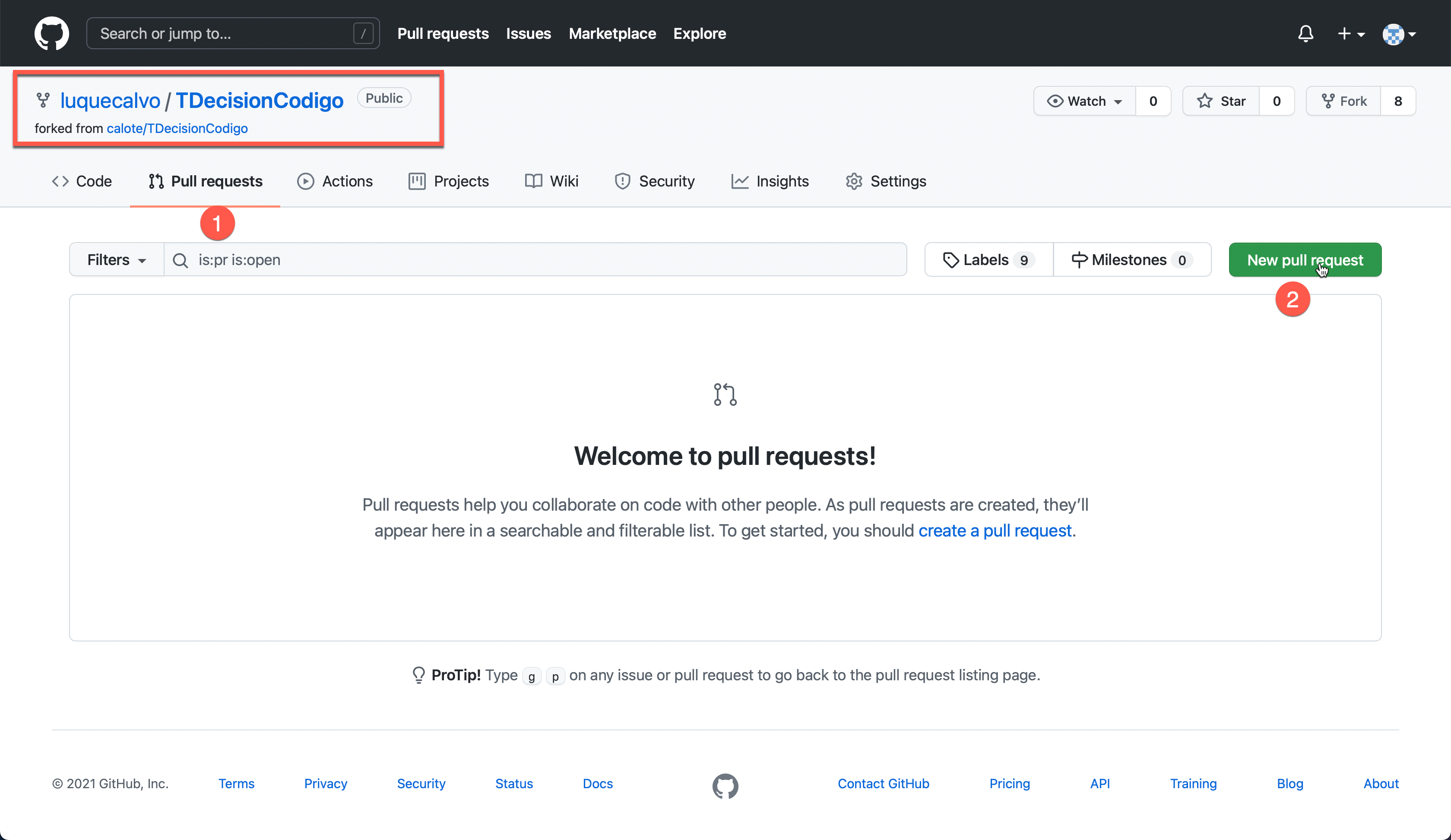Switch to the Actions tab
The width and height of the screenshot is (1451, 840).
tap(335, 181)
